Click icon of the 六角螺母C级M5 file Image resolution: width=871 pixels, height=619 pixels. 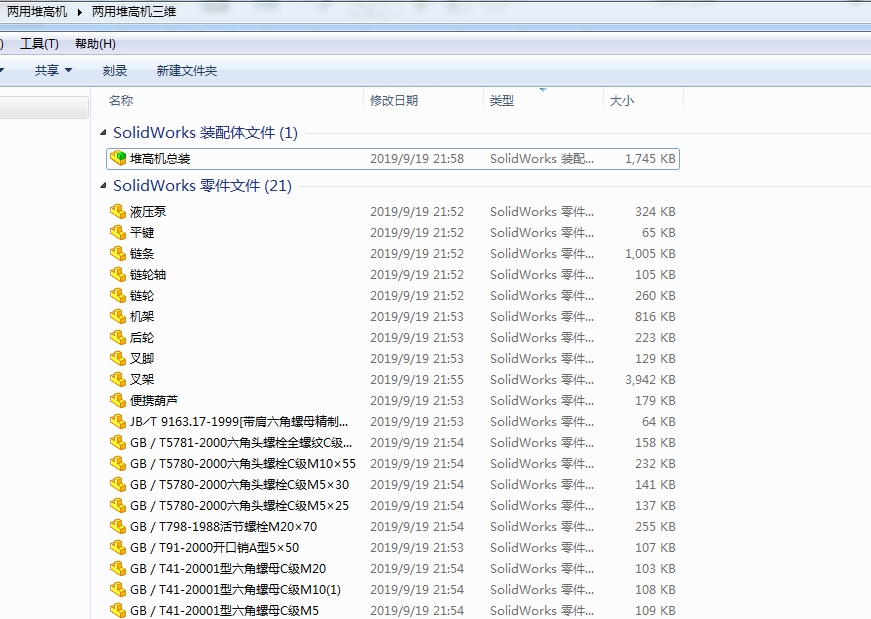(x=118, y=611)
